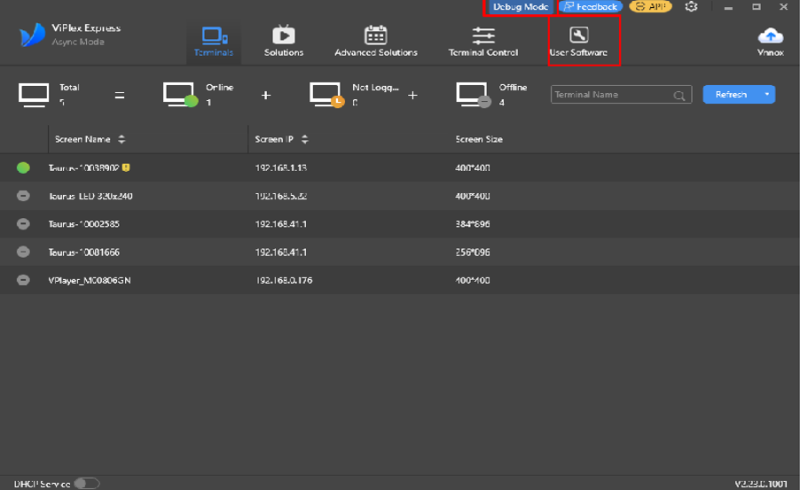Click the Online terminals monitor icon

pyautogui.click(x=180, y=94)
